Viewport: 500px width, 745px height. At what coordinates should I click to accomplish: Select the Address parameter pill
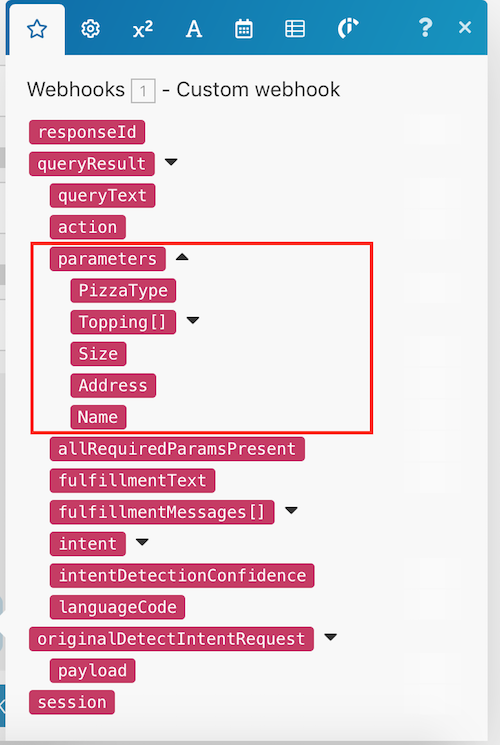click(x=113, y=385)
